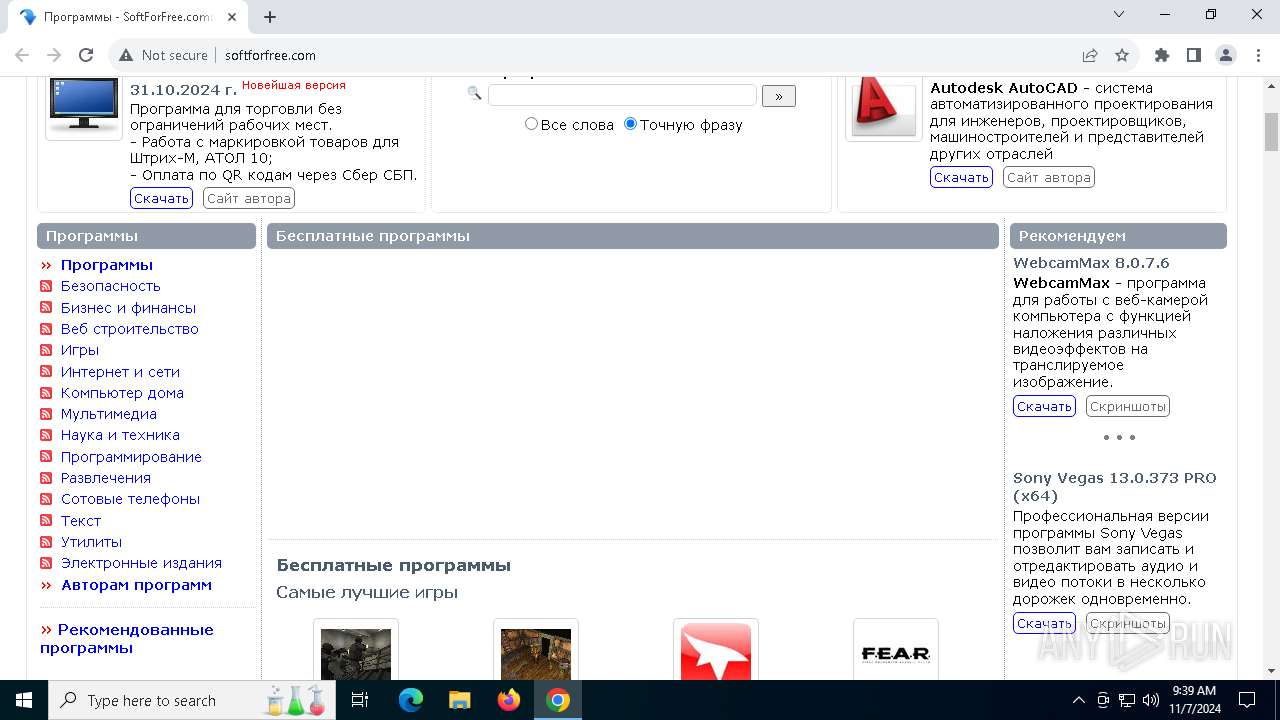Open Веб строительство category
This screenshot has width=1280, height=720.
(x=130, y=329)
